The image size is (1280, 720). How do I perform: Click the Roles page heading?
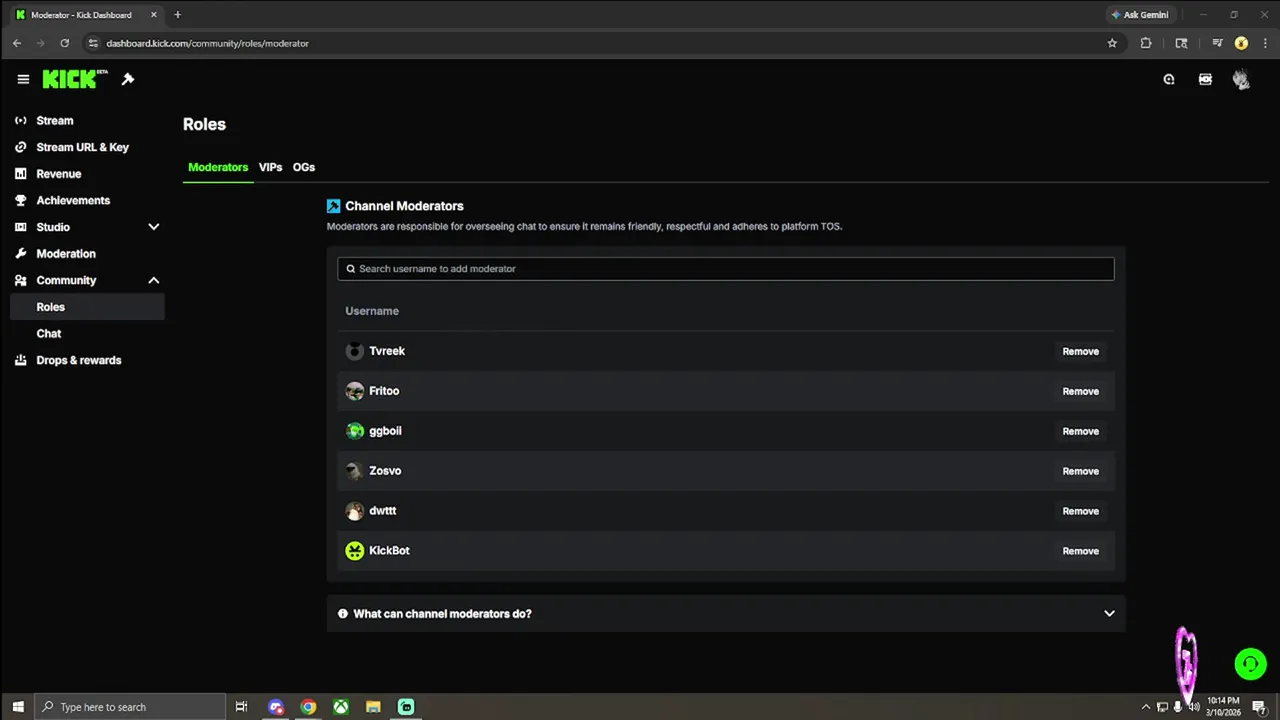coord(204,125)
